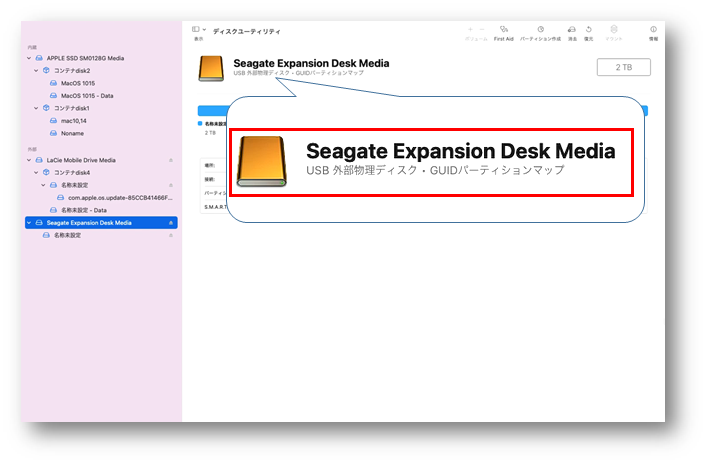Collapse the LaCie Mobile Drive Media chevron

[x=29, y=160]
